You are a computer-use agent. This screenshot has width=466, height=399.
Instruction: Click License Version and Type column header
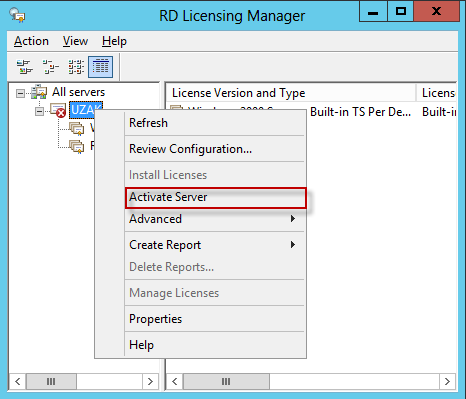(291, 93)
